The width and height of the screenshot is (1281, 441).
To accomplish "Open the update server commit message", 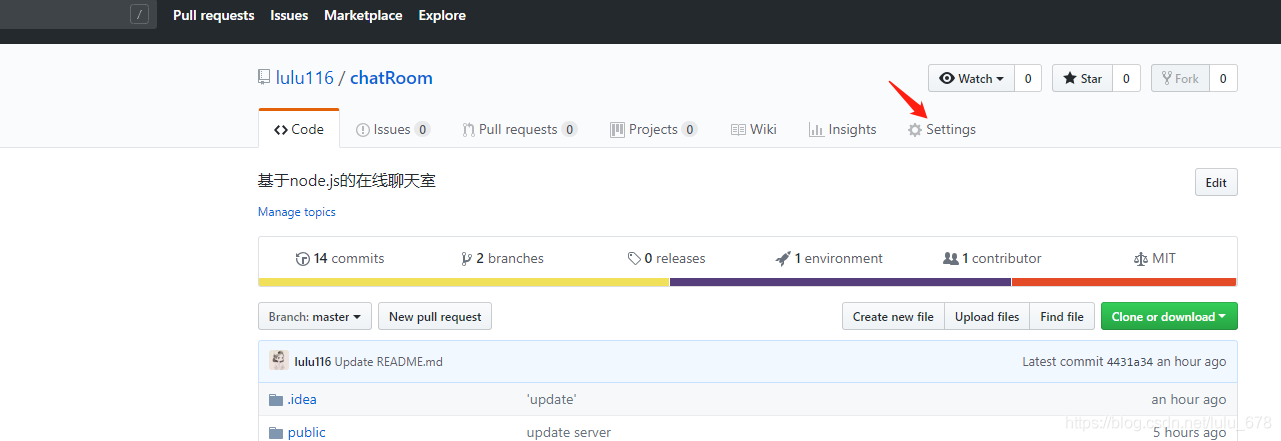I will [569, 433].
